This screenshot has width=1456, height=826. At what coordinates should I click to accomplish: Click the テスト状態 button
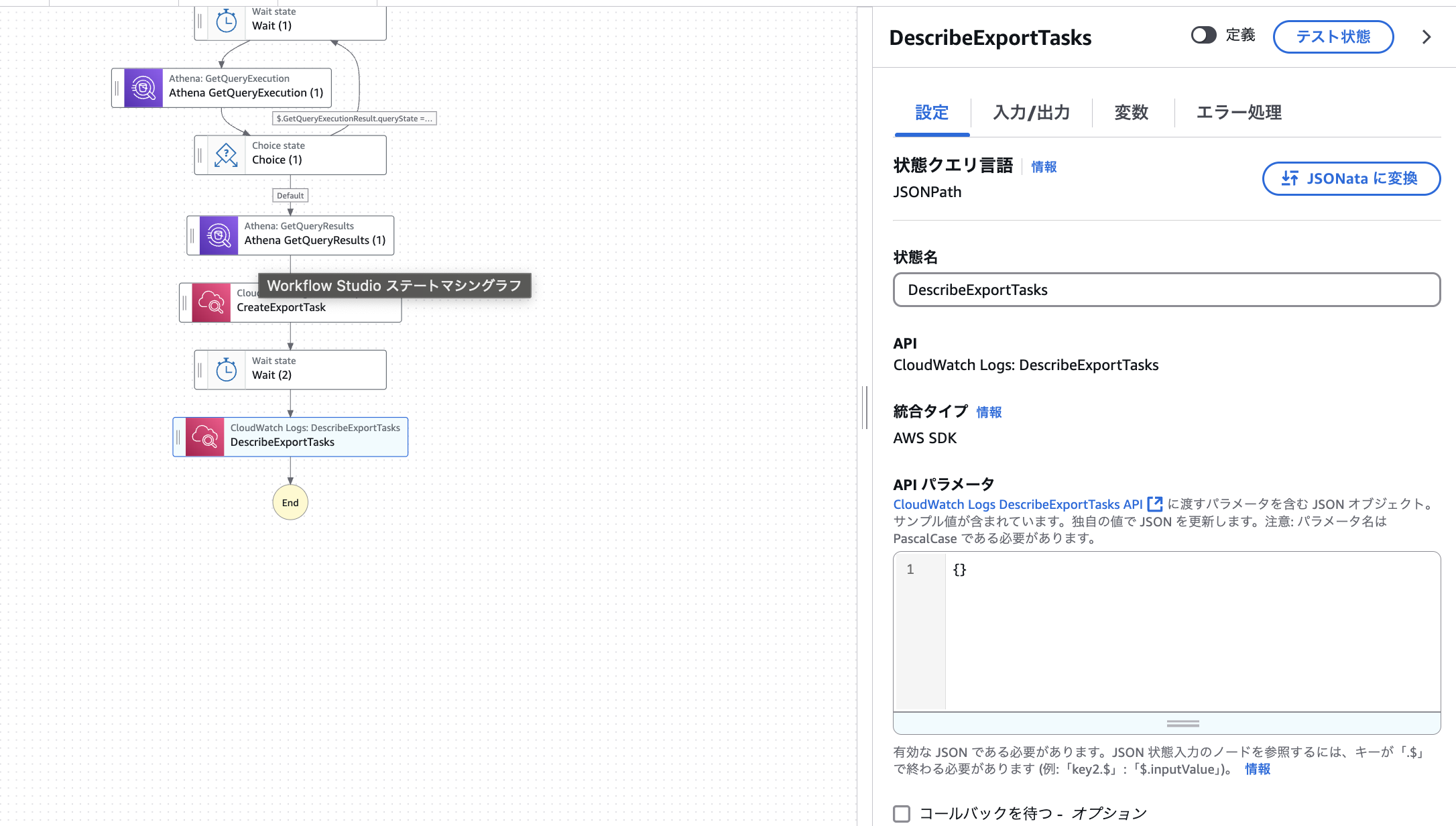[x=1333, y=37]
